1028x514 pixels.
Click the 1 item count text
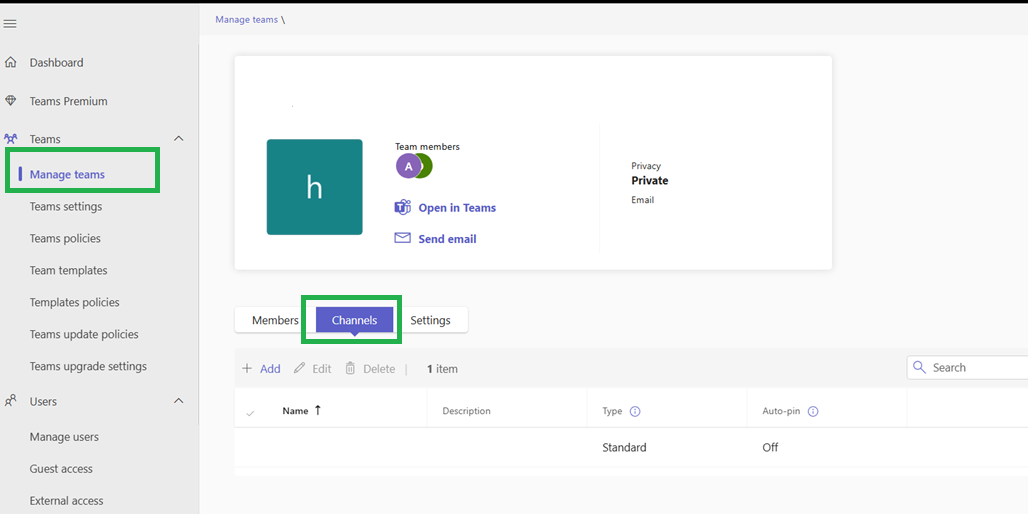[x=443, y=369]
